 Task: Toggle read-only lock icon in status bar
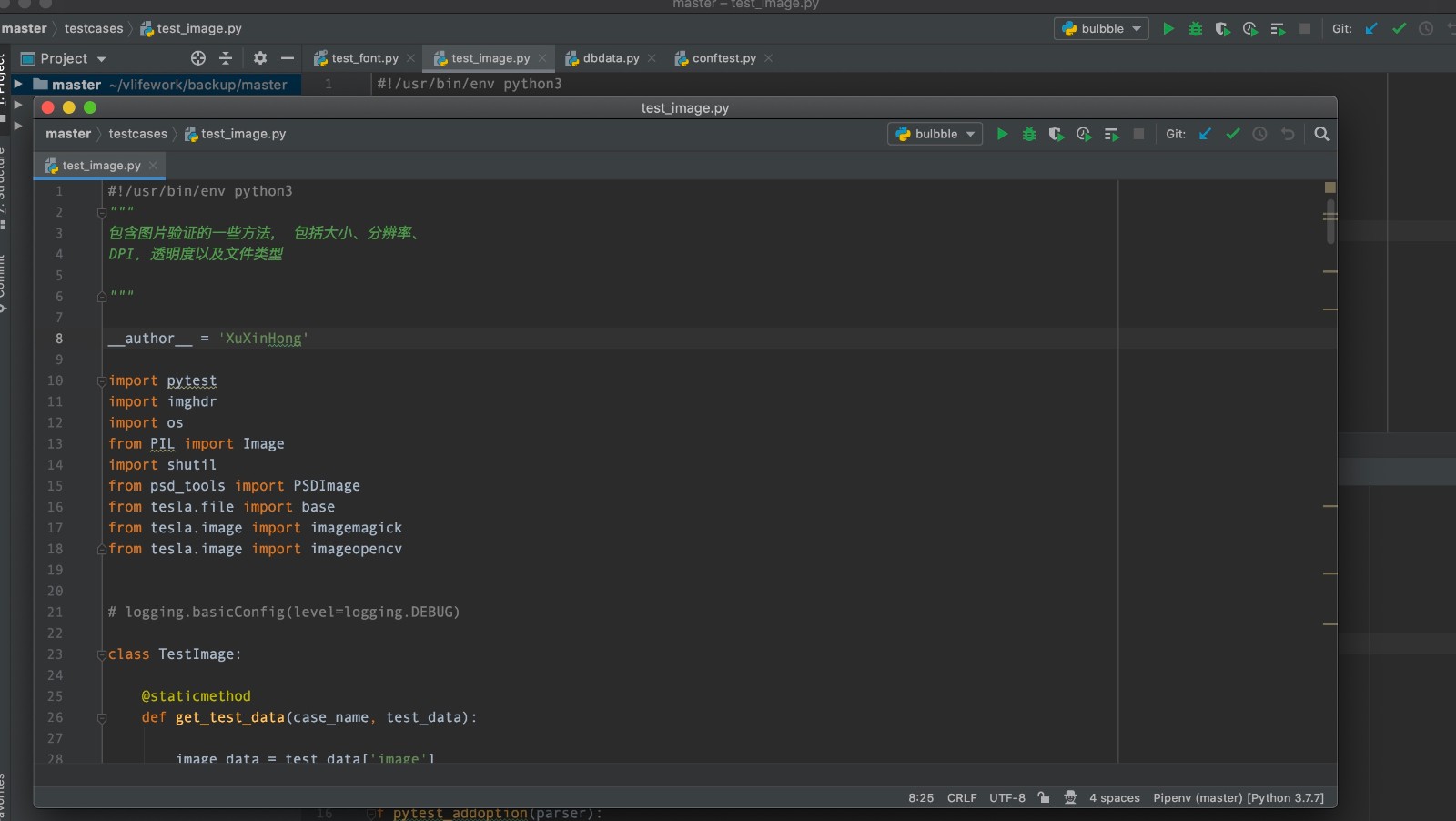tap(1044, 797)
